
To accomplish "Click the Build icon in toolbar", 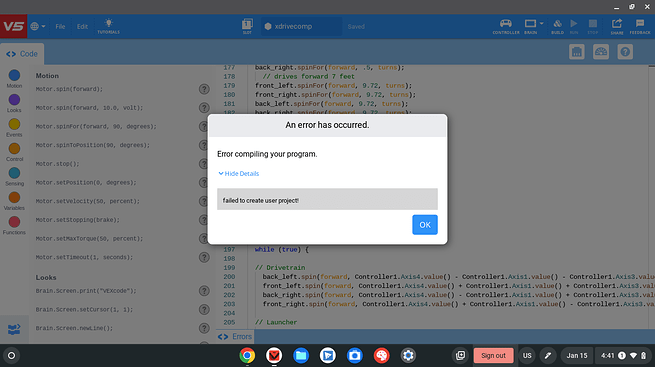I will tap(557, 26).
